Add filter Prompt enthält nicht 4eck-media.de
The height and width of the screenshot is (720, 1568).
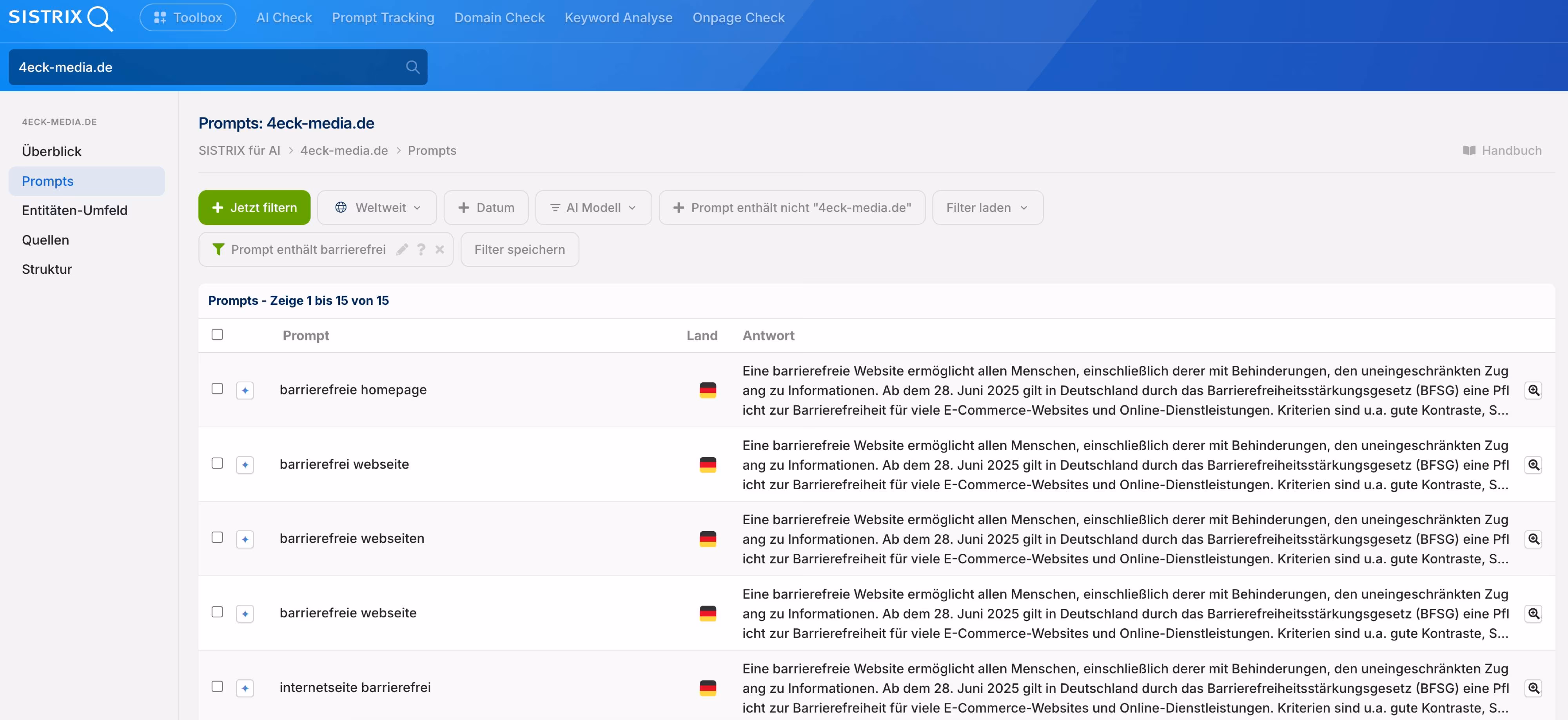coord(792,207)
